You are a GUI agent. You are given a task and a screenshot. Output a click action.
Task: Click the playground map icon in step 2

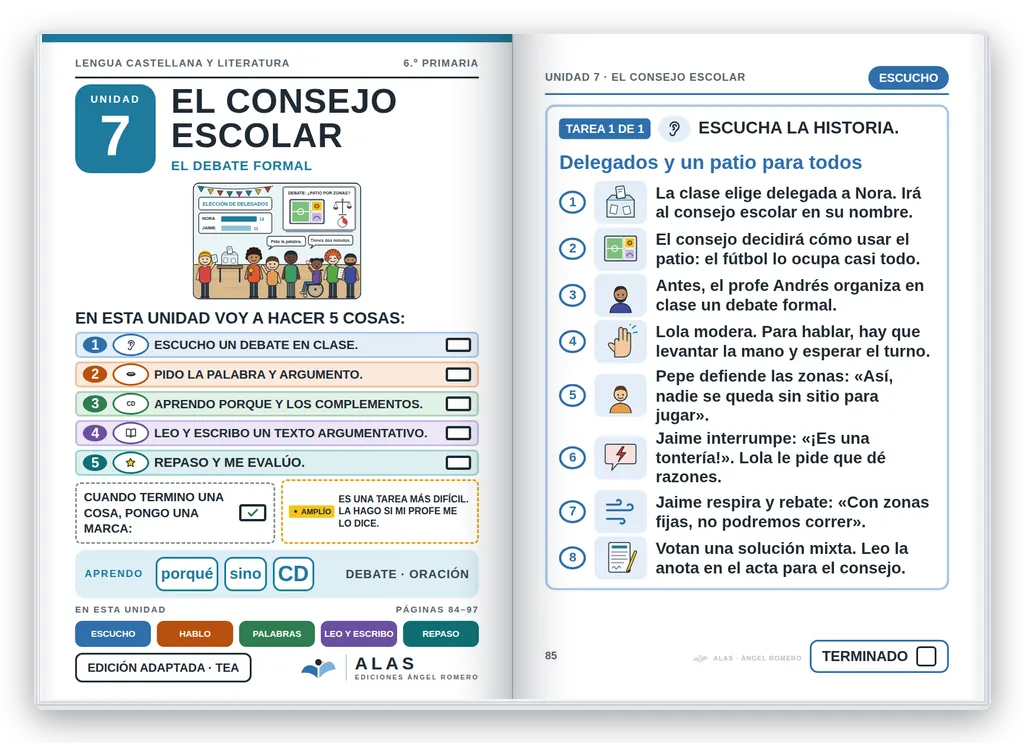620,249
